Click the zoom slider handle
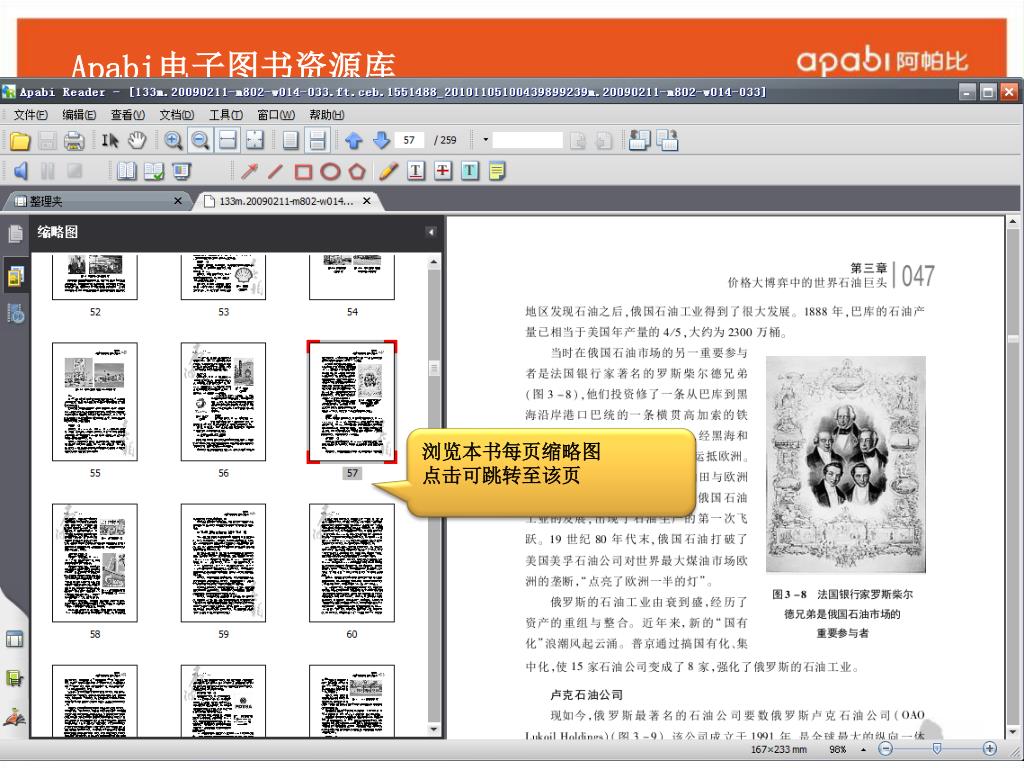 [x=936, y=749]
